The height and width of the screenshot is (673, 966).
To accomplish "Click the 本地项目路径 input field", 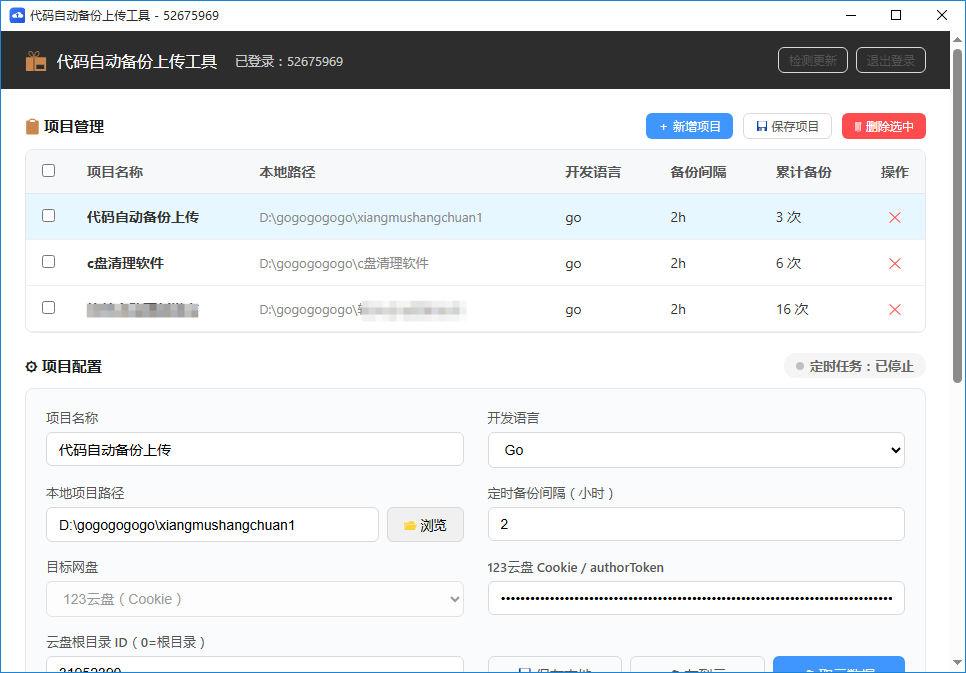I will 213,524.
